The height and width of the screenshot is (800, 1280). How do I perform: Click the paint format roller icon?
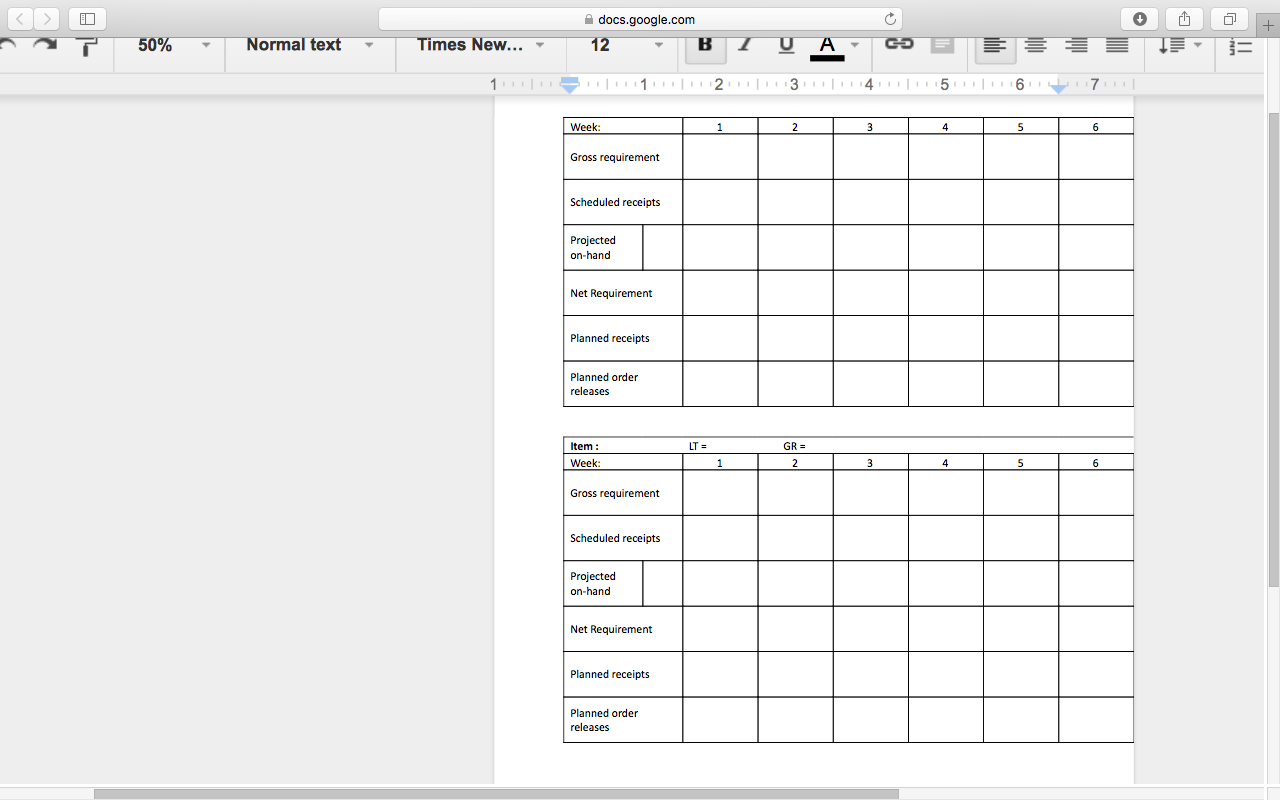click(87, 46)
